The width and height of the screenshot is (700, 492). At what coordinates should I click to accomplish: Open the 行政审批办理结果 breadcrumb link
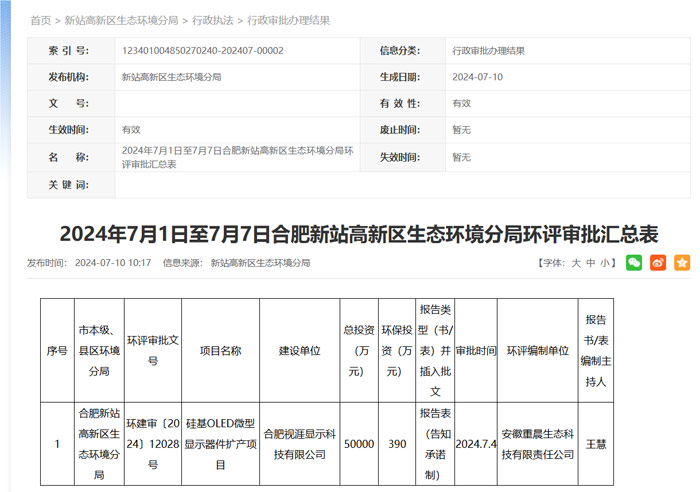[x=288, y=20]
